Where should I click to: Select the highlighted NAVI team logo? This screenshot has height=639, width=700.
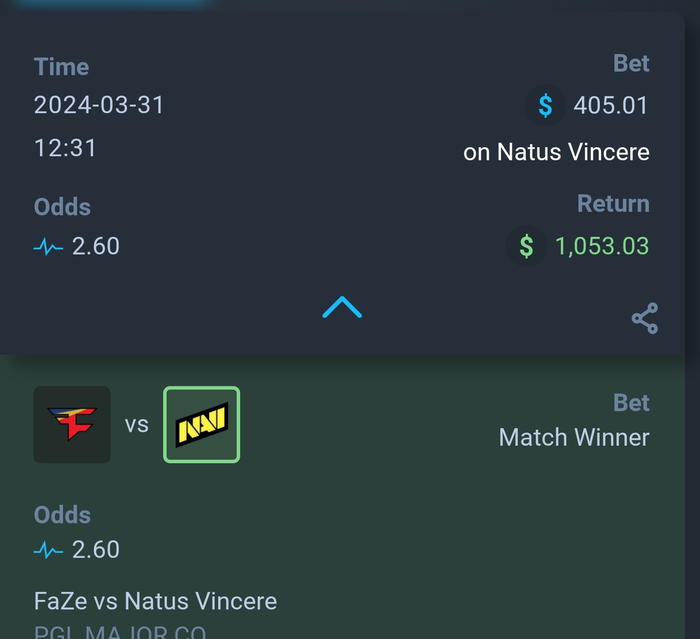click(201, 424)
